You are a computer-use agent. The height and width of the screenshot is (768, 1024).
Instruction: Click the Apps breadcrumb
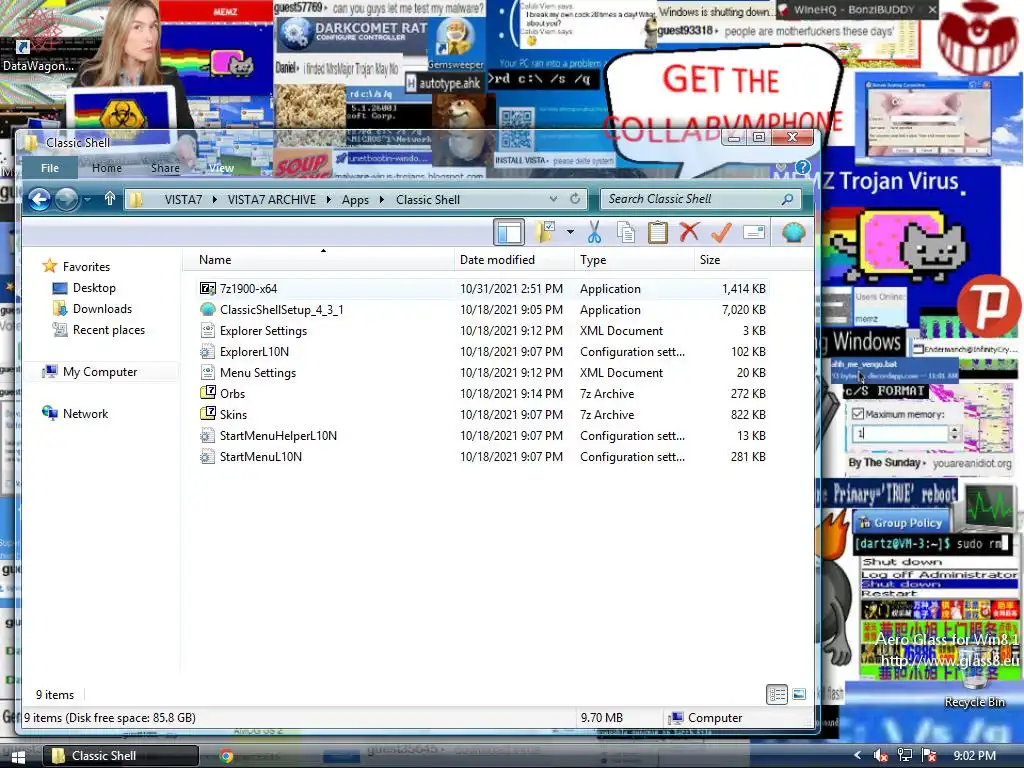(x=355, y=199)
